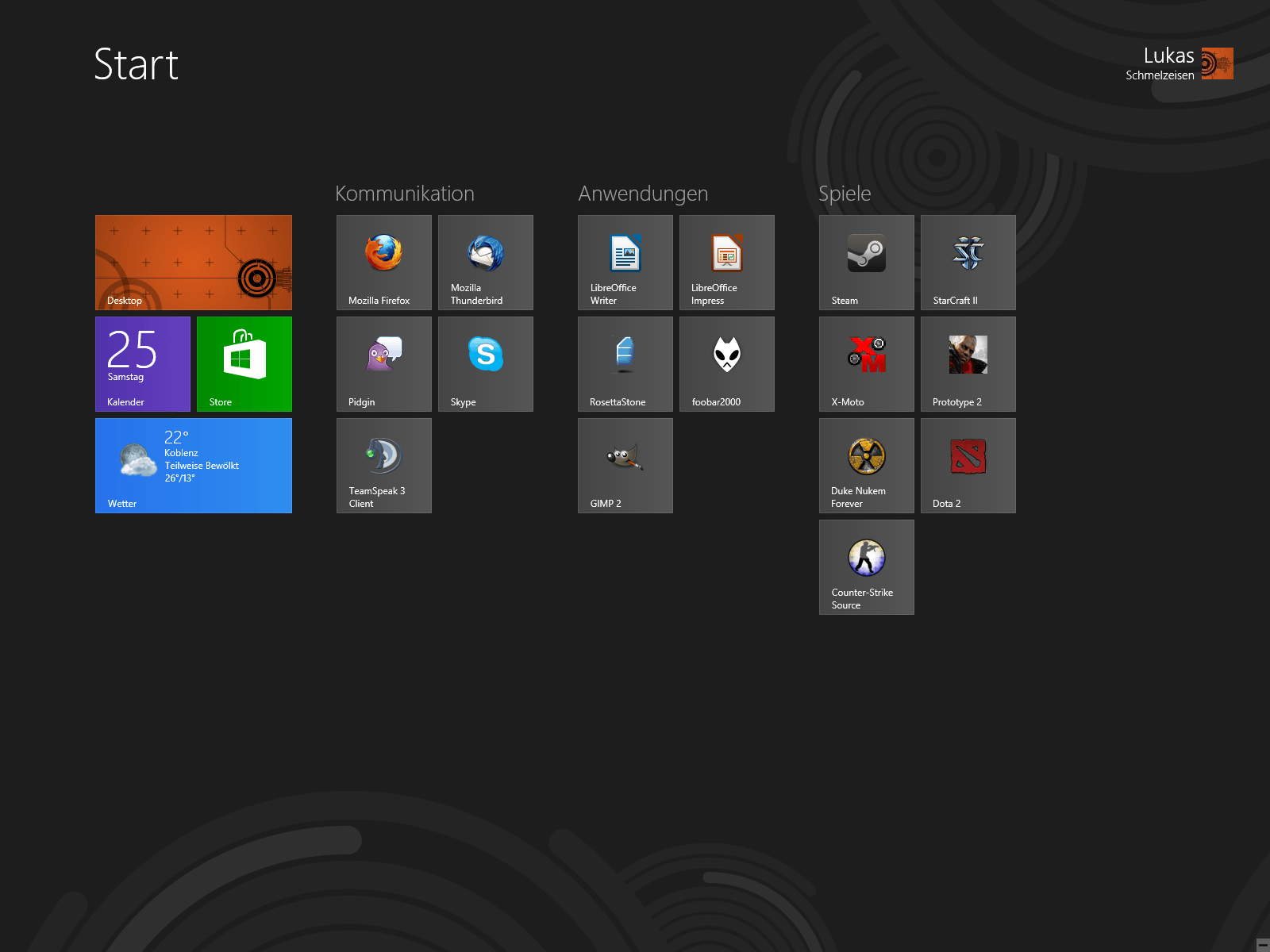Viewport: 1270px width, 952px height.
Task: Launch Prototype 2
Action: tap(968, 363)
